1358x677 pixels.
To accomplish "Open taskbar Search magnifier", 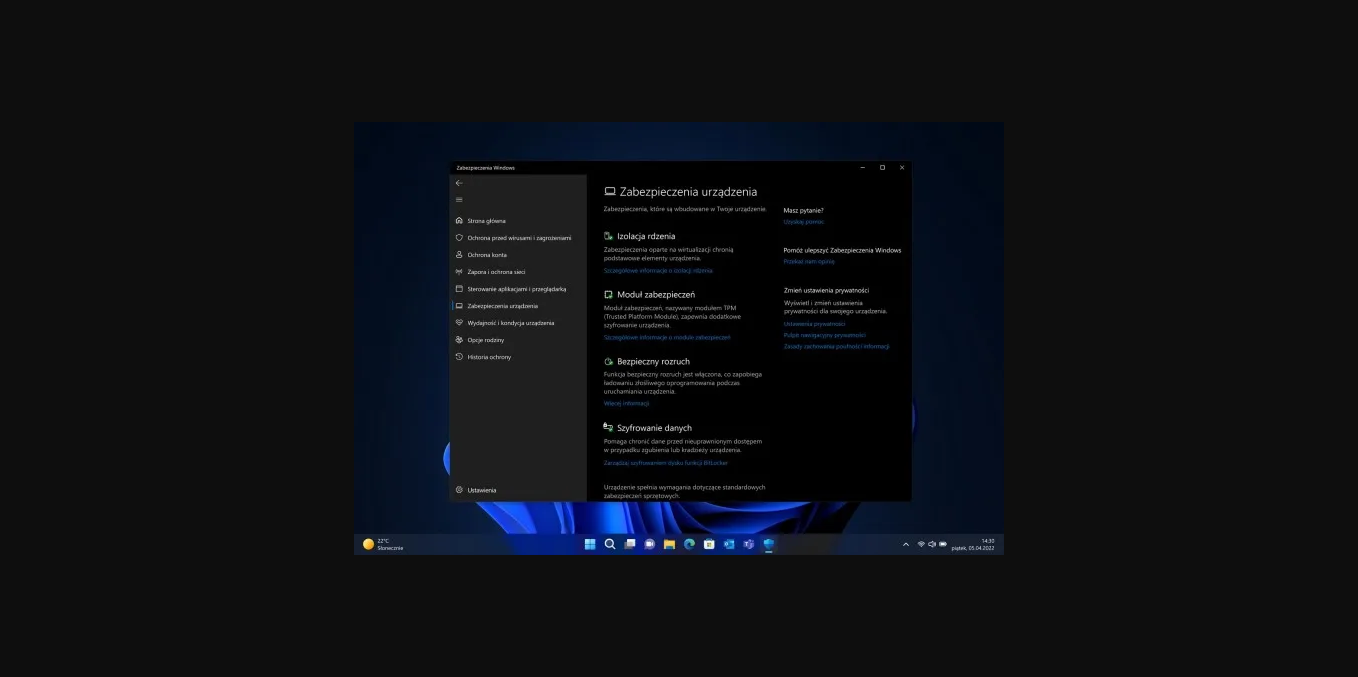I will click(610, 544).
